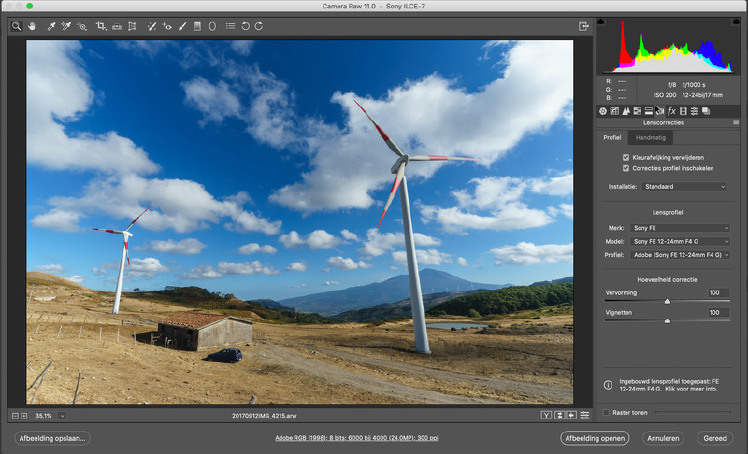Select the Spot Removal tool
Screen dimensions: 748x454
click(x=152, y=26)
